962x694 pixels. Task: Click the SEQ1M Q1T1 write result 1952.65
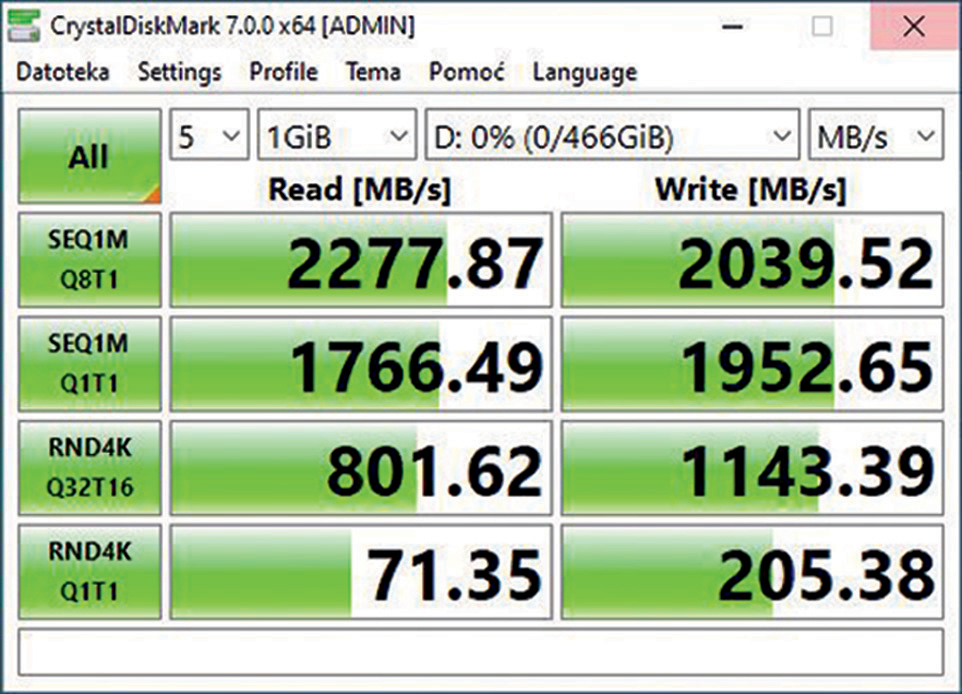(x=752, y=363)
